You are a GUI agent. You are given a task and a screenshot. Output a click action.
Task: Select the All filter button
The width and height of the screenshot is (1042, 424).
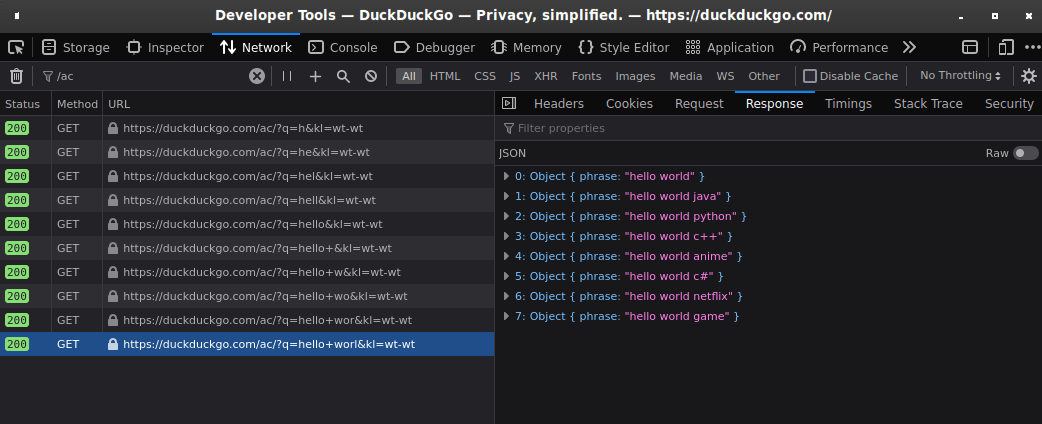(409, 76)
